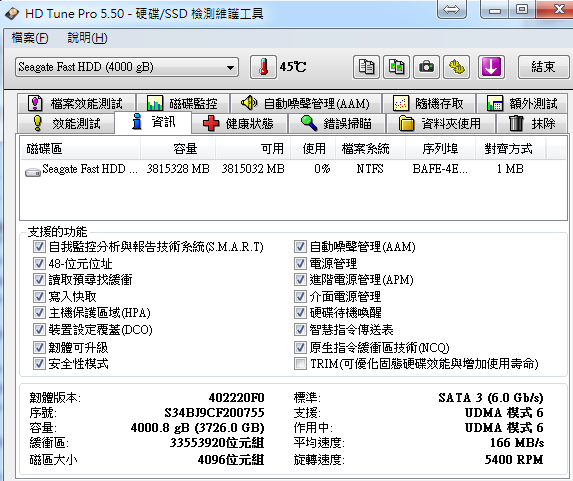Toggle the 寫入快取 checkbox
The width and height of the screenshot is (573, 481).
pos(39,296)
